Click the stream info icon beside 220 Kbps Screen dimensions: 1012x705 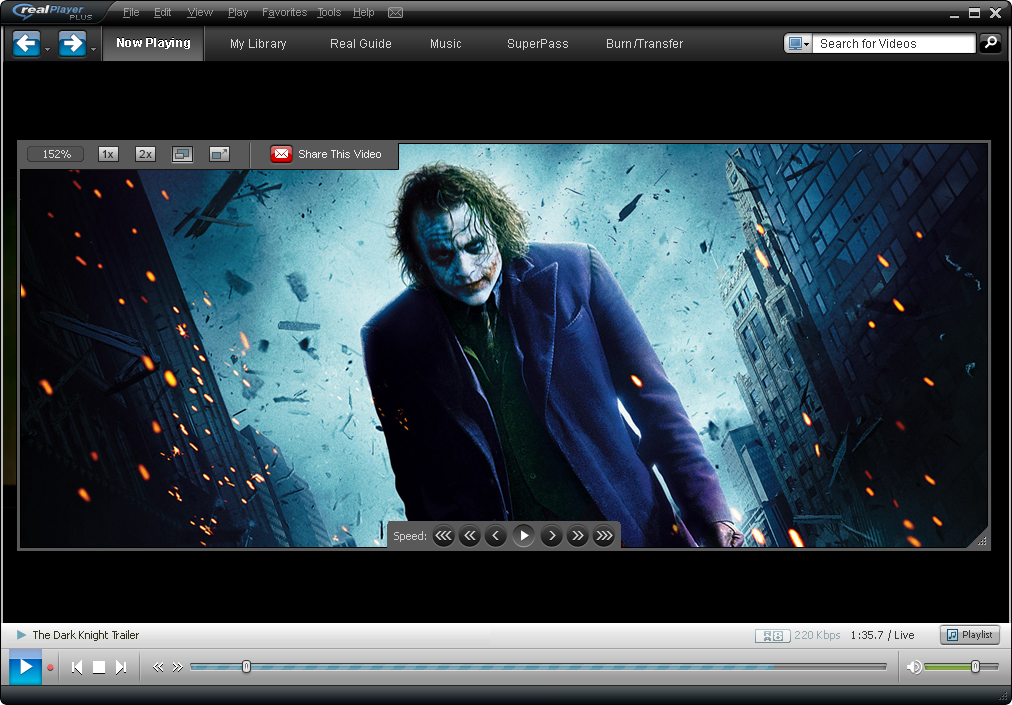(x=773, y=636)
